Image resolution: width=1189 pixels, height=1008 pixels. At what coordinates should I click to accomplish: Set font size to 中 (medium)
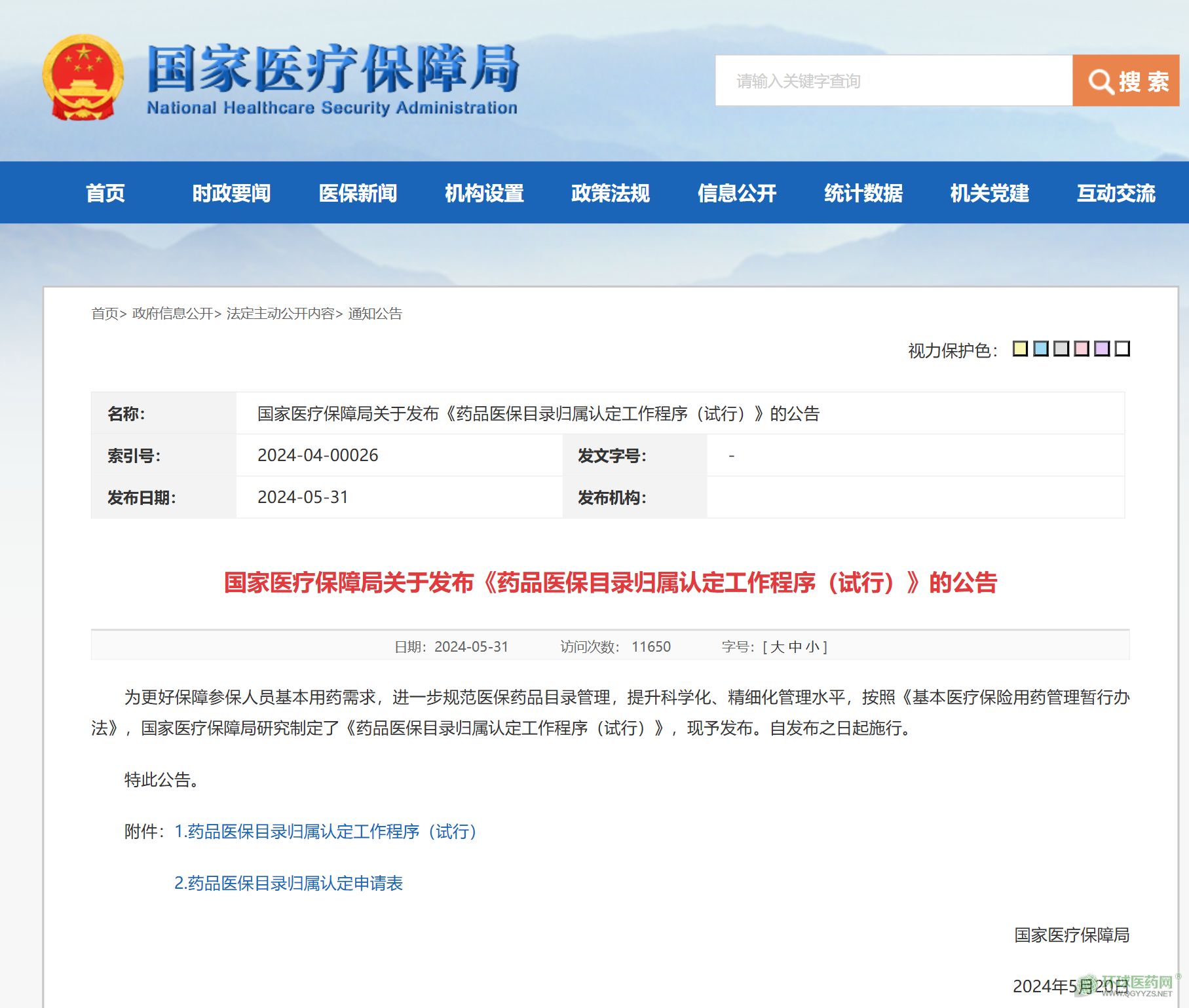795,647
